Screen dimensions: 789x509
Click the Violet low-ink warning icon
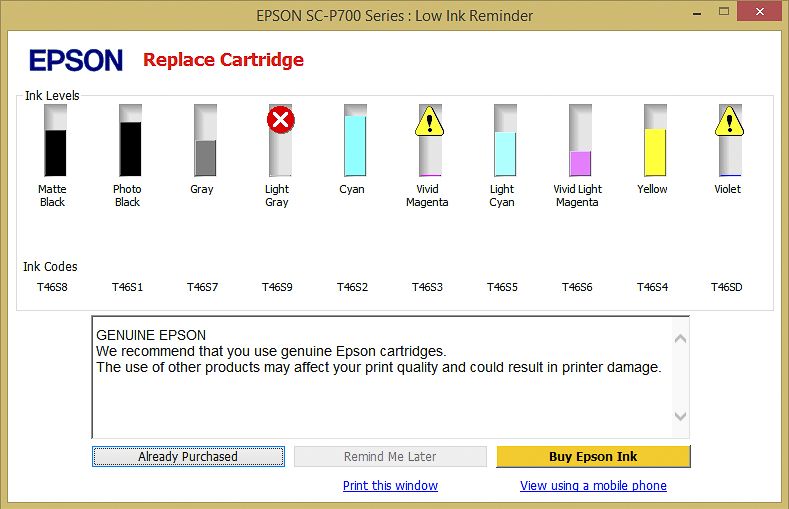(x=729, y=121)
